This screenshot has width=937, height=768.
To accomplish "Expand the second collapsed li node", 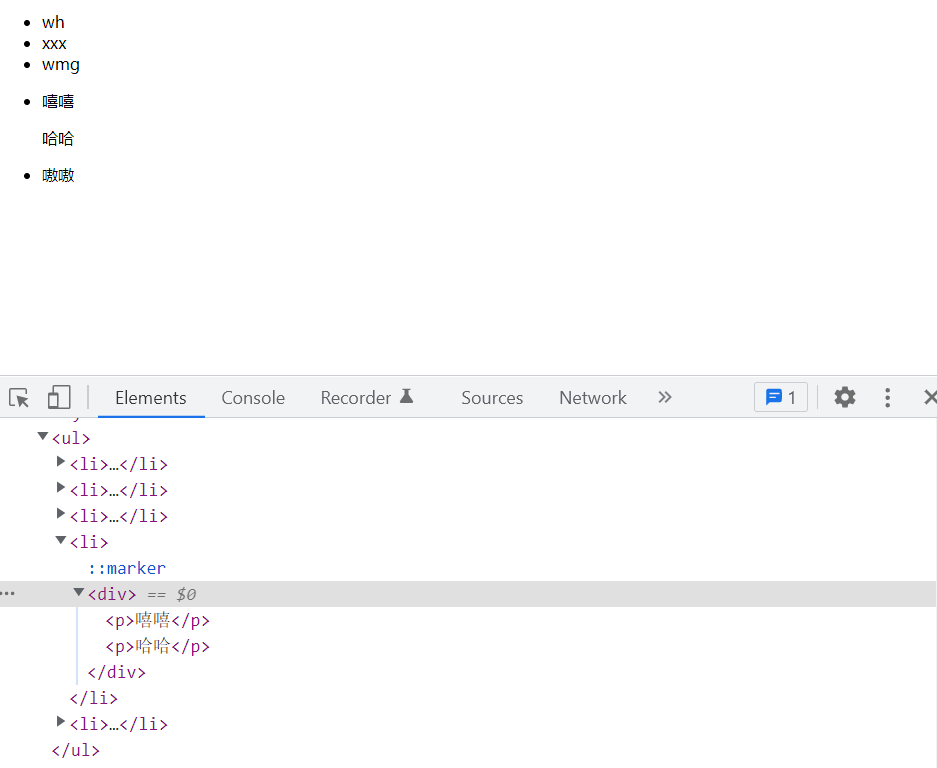I will click(x=60, y=488).
